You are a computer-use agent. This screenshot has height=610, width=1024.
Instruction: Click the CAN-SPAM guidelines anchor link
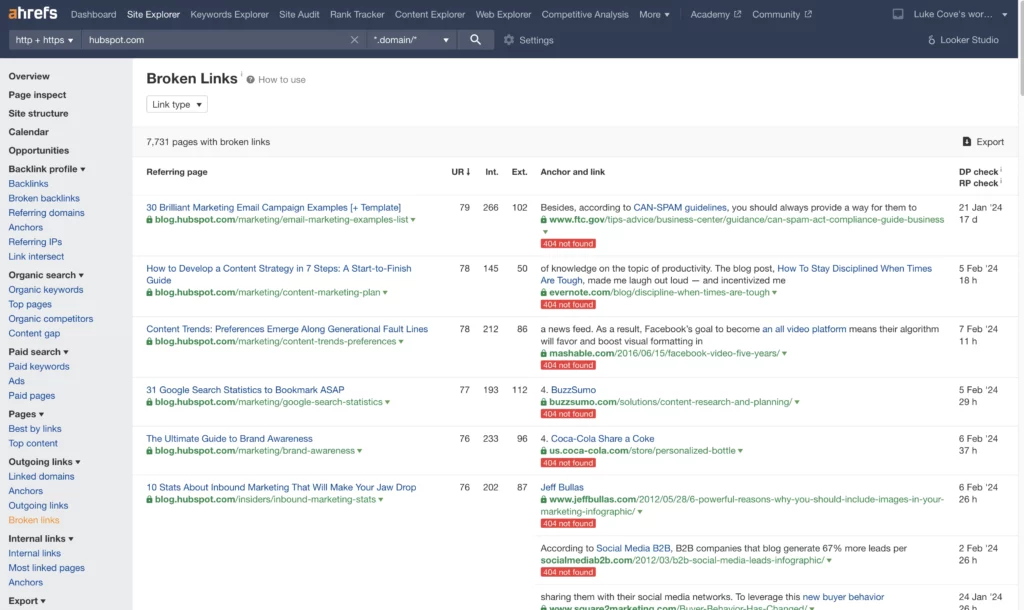click(x=680, y=208)
